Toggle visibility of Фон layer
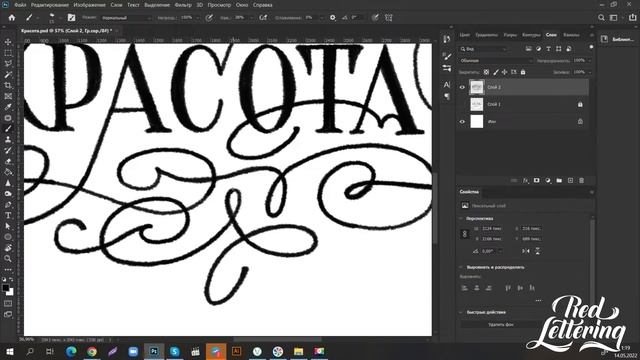Viewport: 640px width, 360px height. (x=462, y=121)
